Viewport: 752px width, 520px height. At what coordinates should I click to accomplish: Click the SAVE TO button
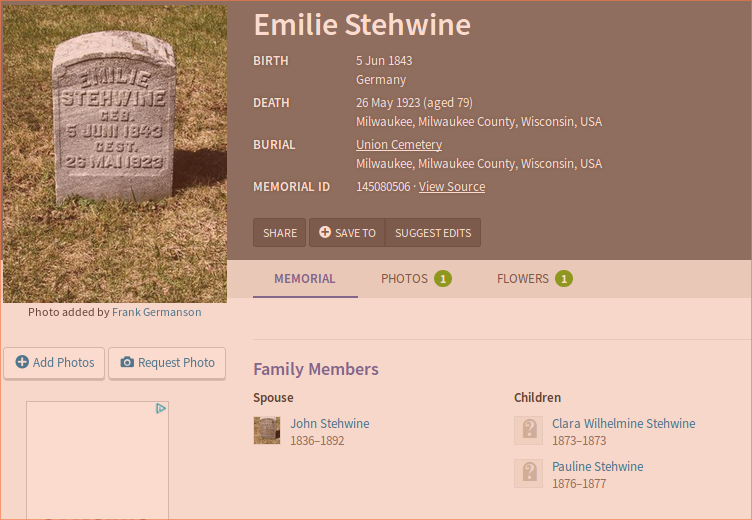[347, 233]
